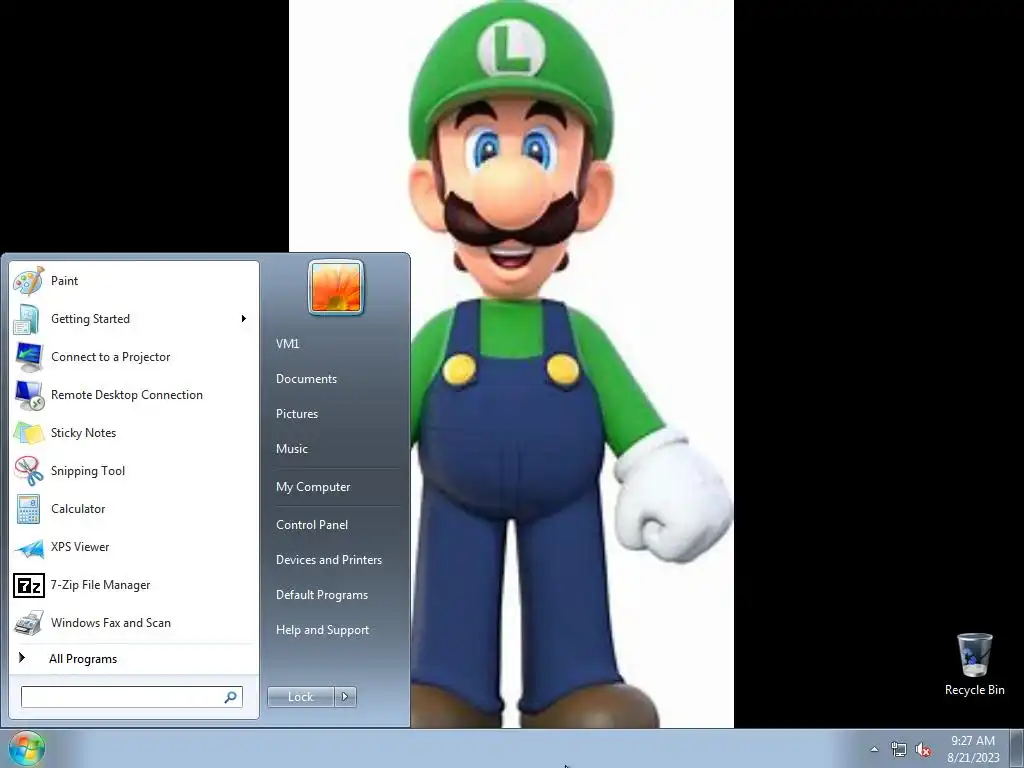Open Devices and Printers
Screen dimensions: 1024x768
click(x=328, y=560)
